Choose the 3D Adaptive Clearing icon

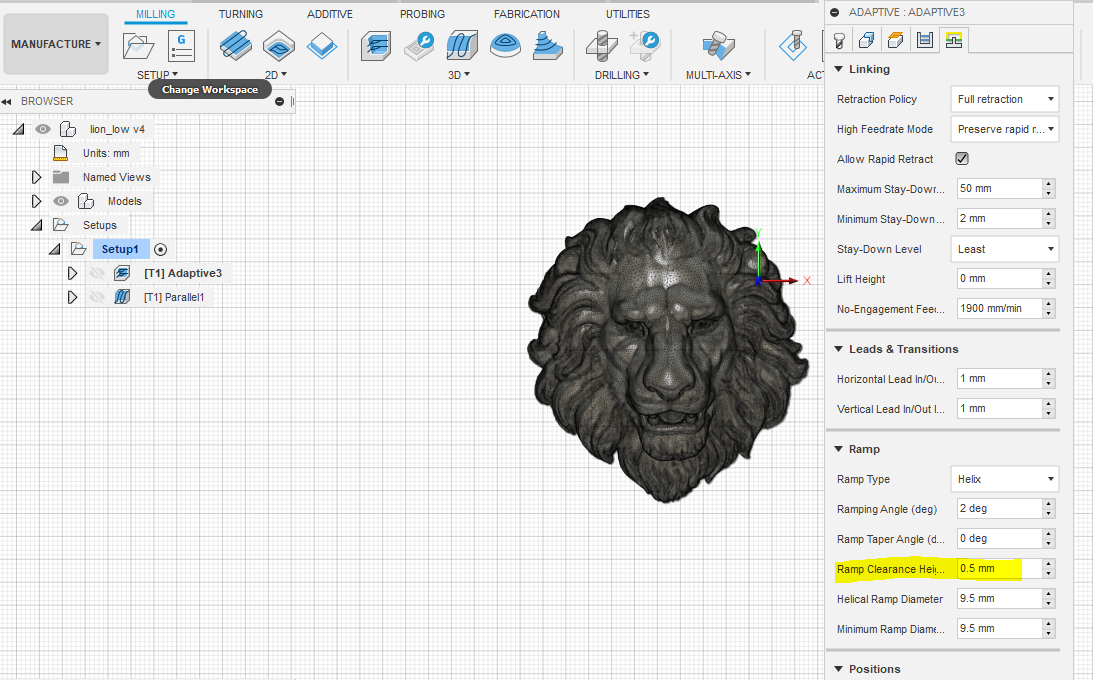tap(376, 46)
